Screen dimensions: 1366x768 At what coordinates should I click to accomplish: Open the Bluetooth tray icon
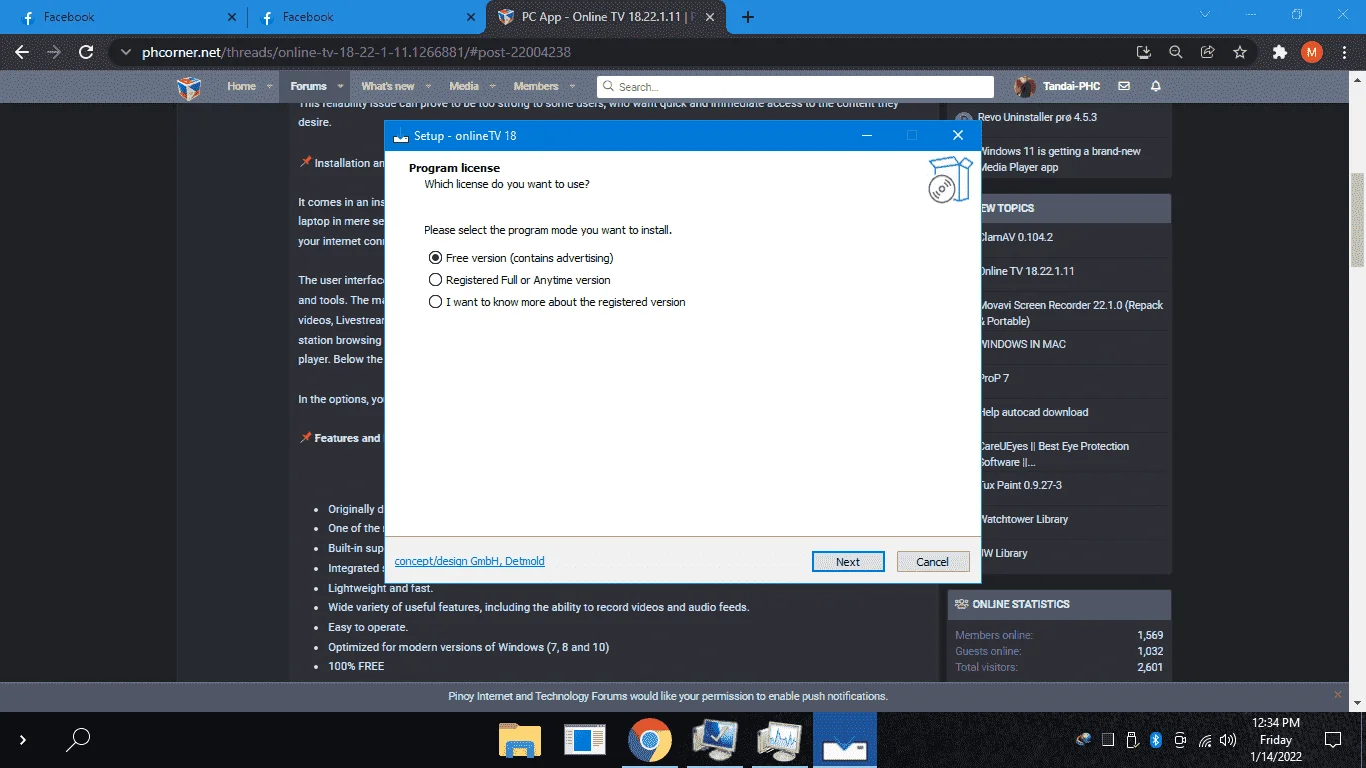1155,740
